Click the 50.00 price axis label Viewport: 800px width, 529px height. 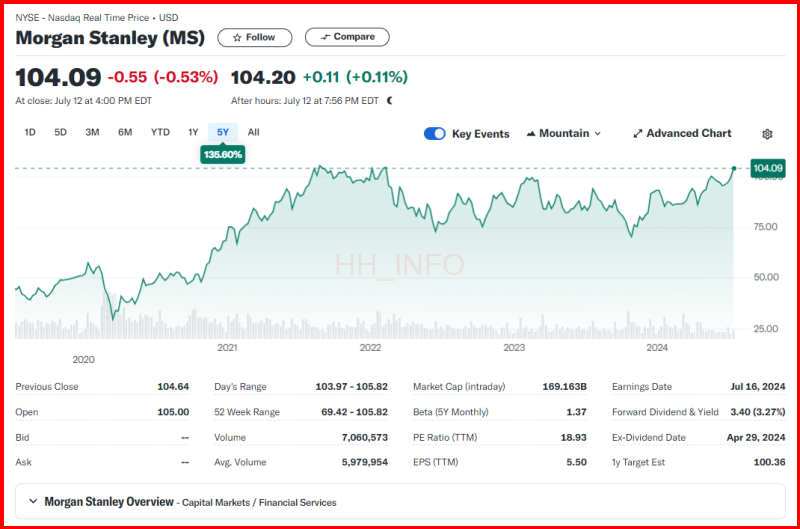(766, 278)
